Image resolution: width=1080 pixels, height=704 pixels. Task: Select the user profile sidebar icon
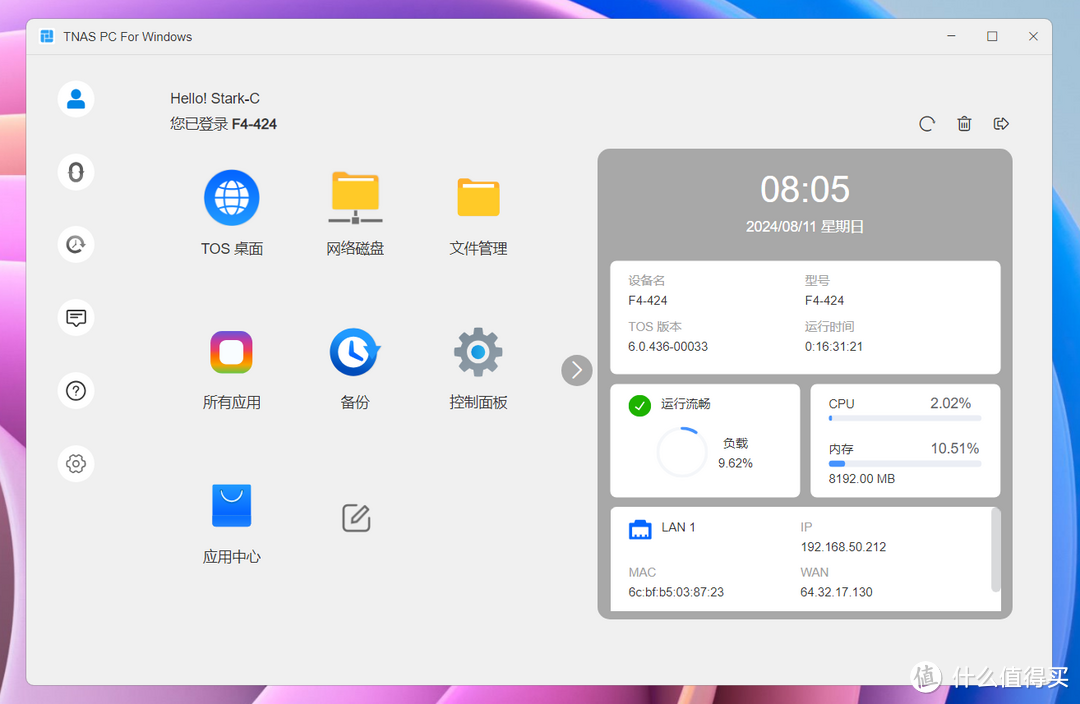tap(76, 99)
